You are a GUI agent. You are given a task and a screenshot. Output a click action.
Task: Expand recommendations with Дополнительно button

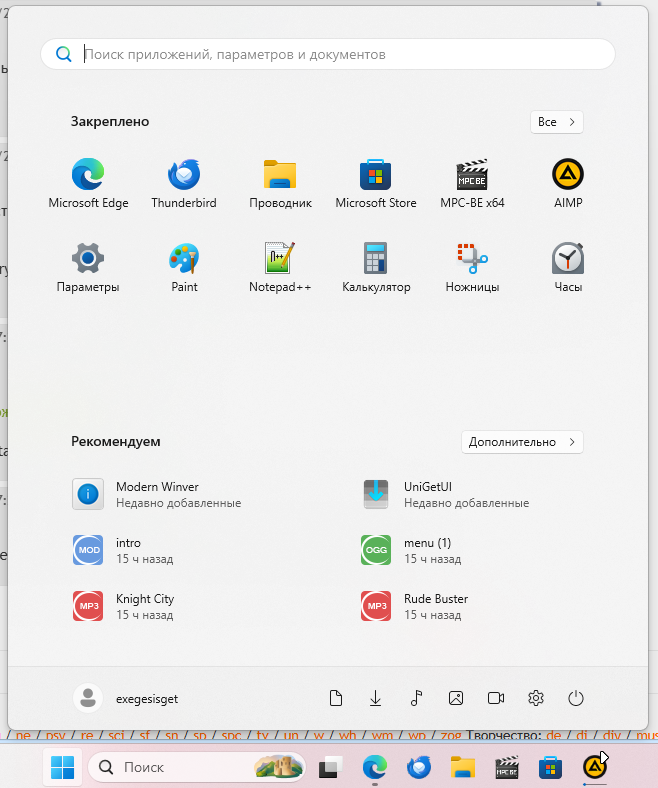click(522, 442)
